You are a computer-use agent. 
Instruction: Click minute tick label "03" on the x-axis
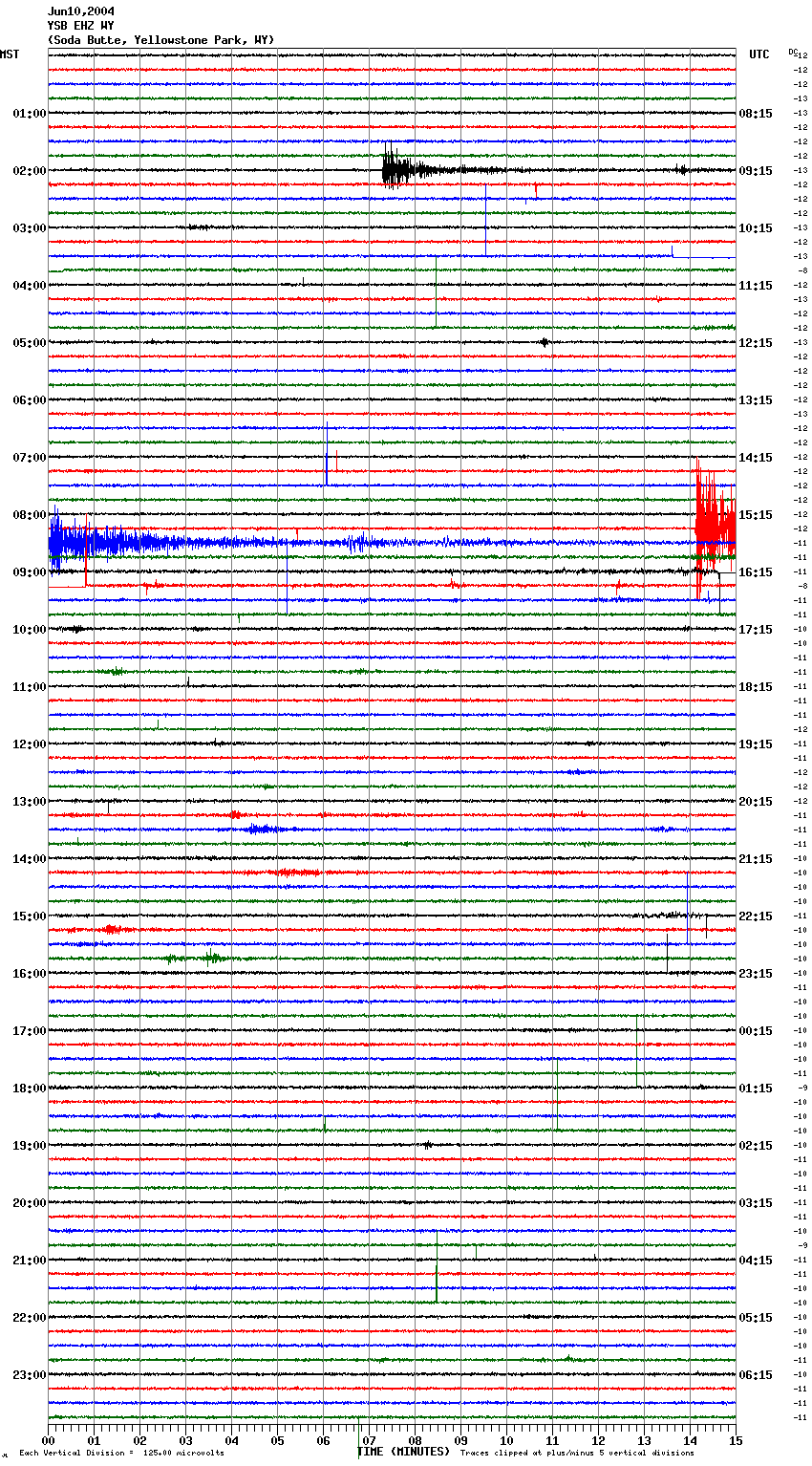[186, 1440]
